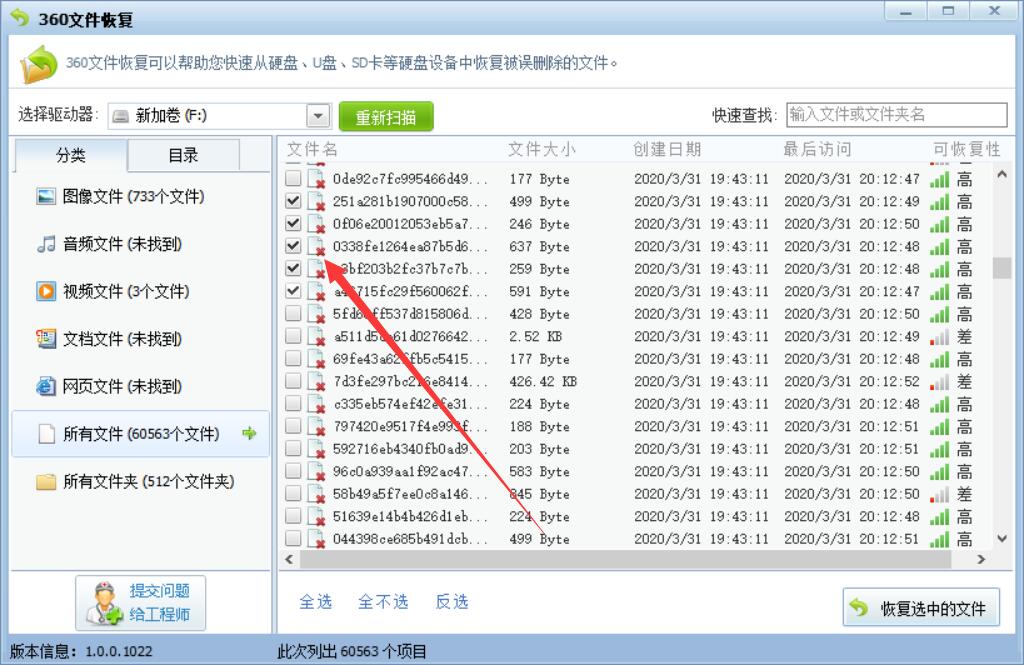Uncheck the box on the 259 Byte row
The height and width of the screenshot is (665, 1024).
pyautogui.click(x=293, y=268)
